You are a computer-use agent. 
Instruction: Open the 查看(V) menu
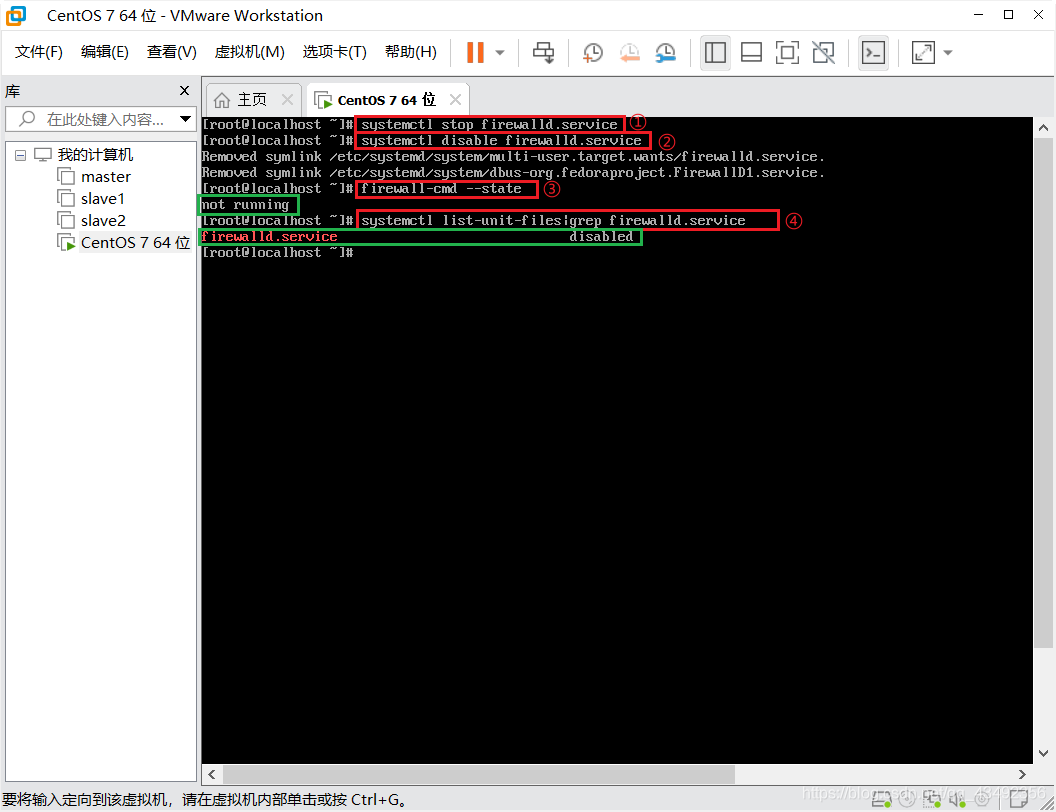[172, 52]
